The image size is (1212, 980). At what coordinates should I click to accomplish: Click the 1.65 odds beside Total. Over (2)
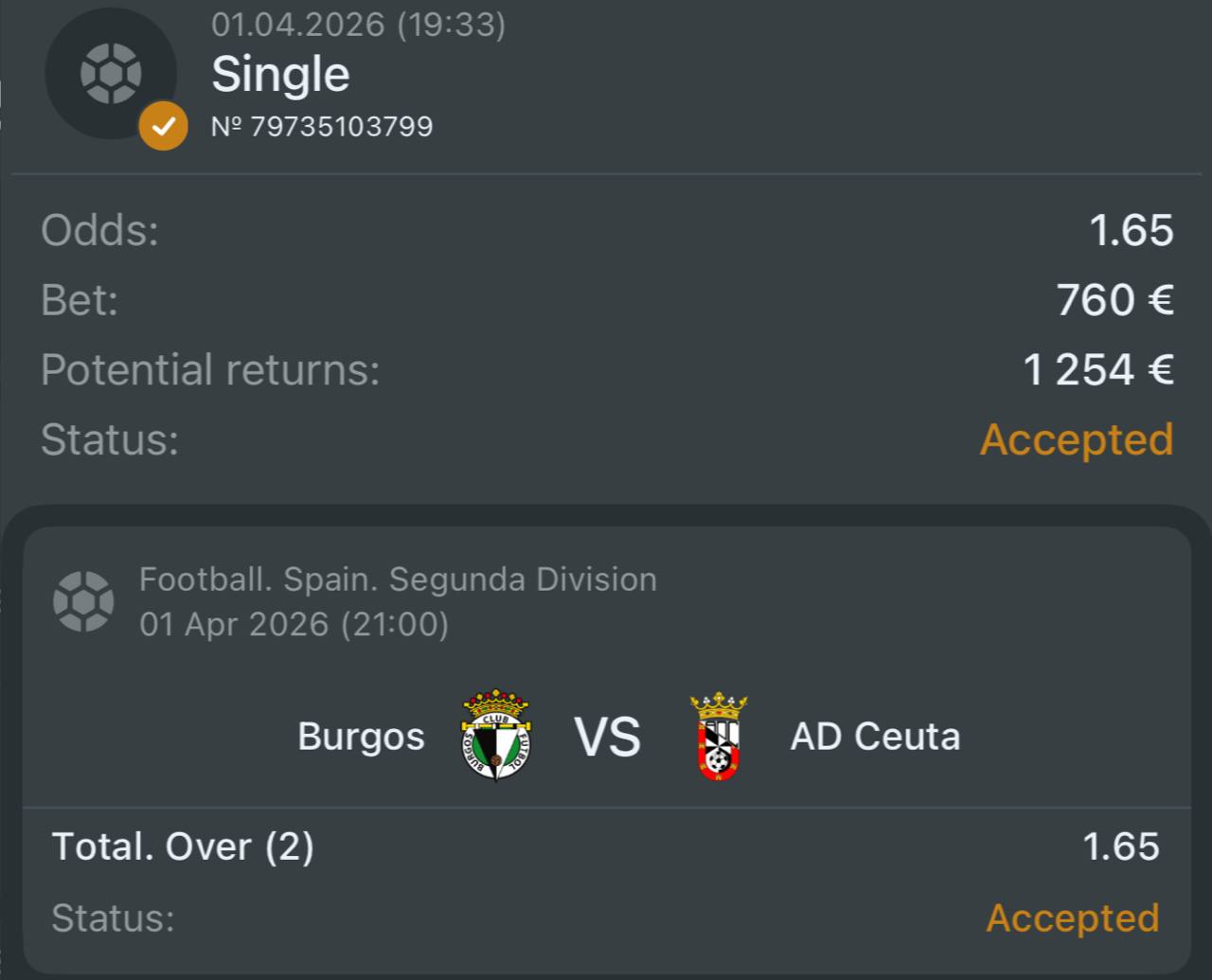tap(1121, 846)
